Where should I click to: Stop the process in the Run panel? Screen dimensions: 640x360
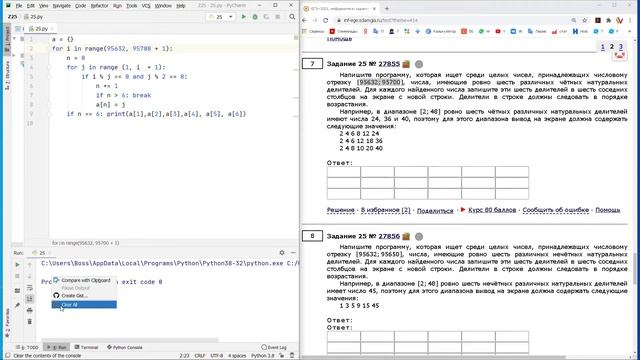[x=17, y=276]
